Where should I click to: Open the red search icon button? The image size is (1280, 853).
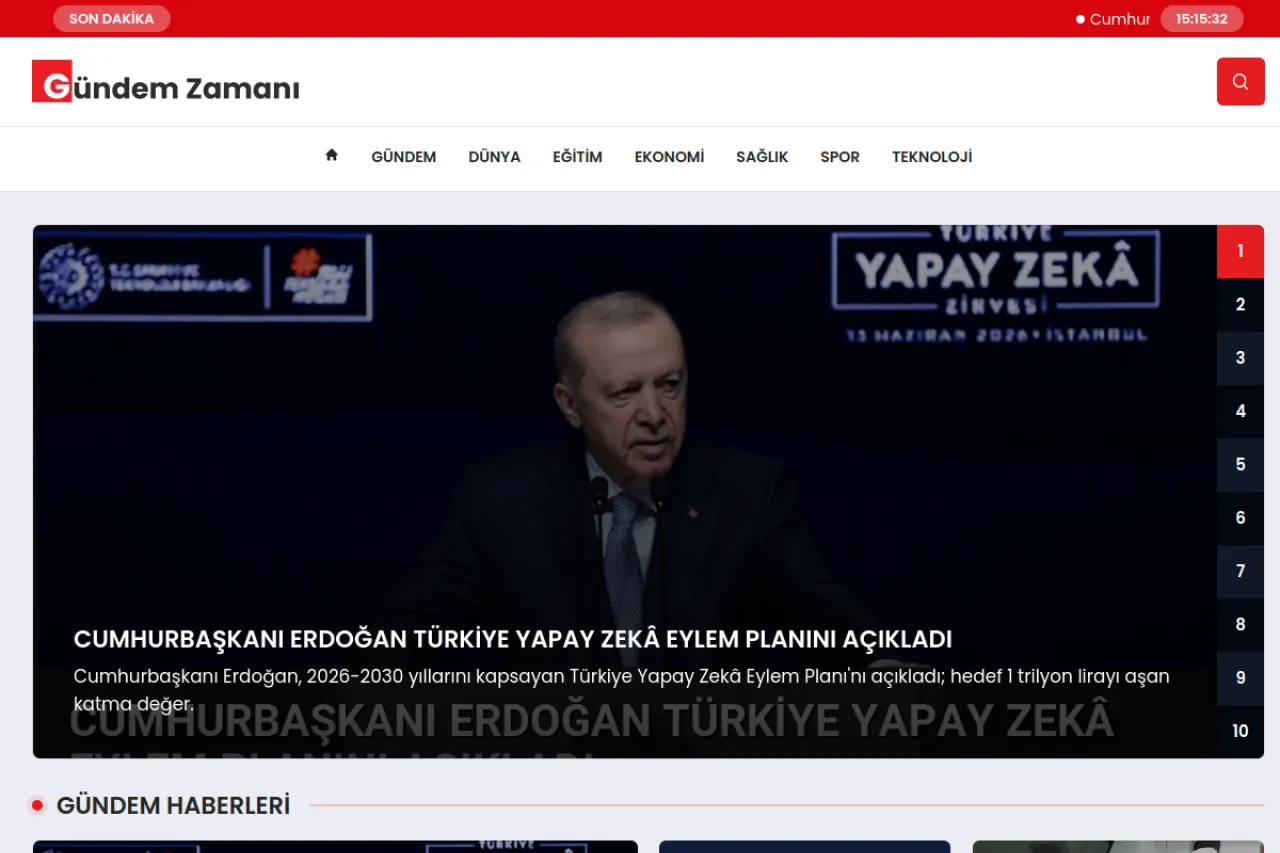pos(1240,81)
